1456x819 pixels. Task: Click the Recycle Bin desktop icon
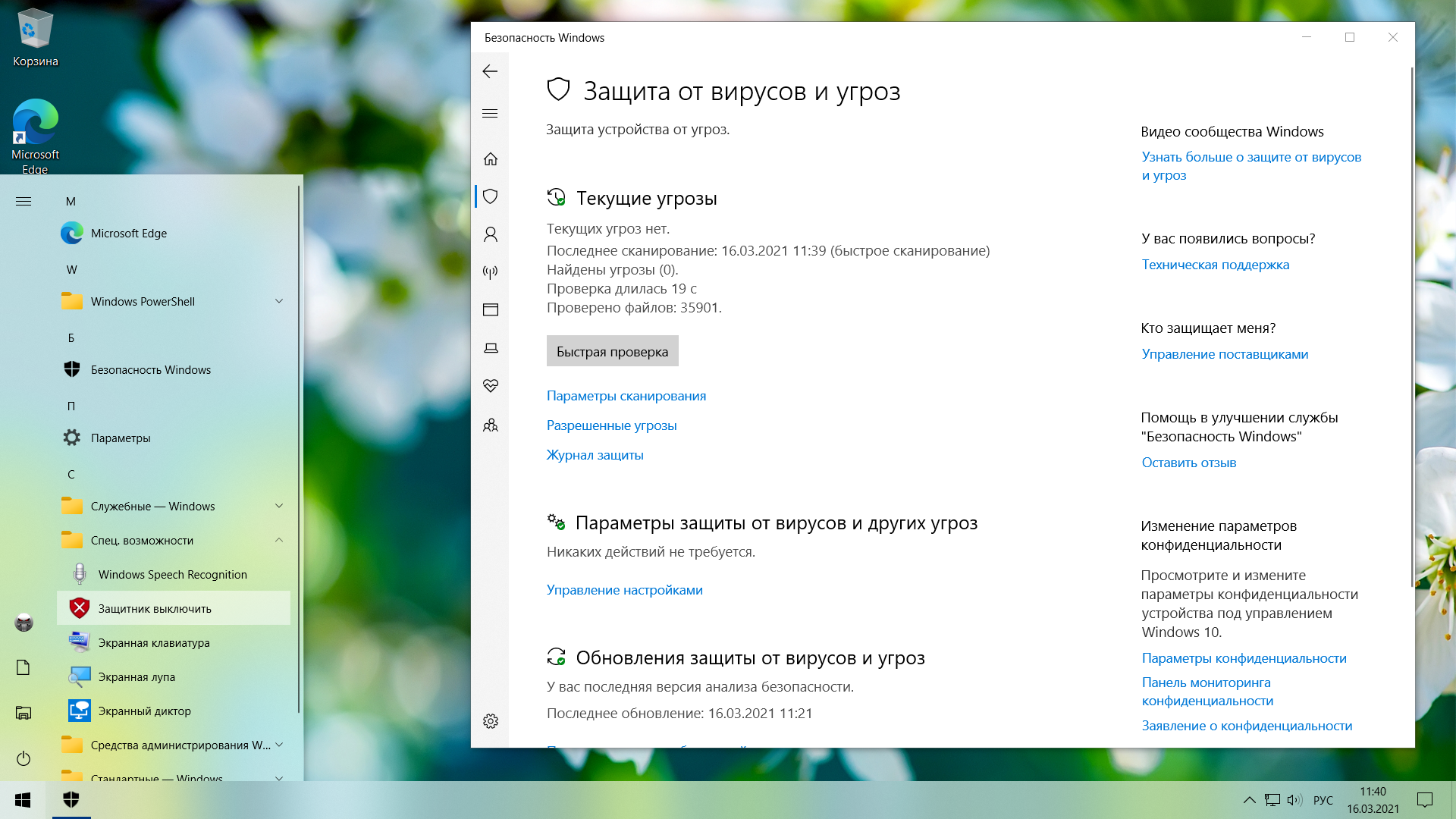35,38
